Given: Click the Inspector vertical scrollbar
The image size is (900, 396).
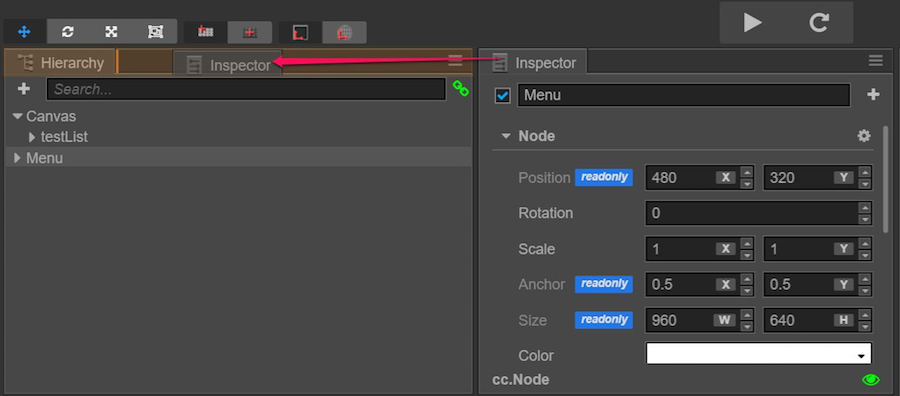Looking at the screenshot, I should pos(885,179).
